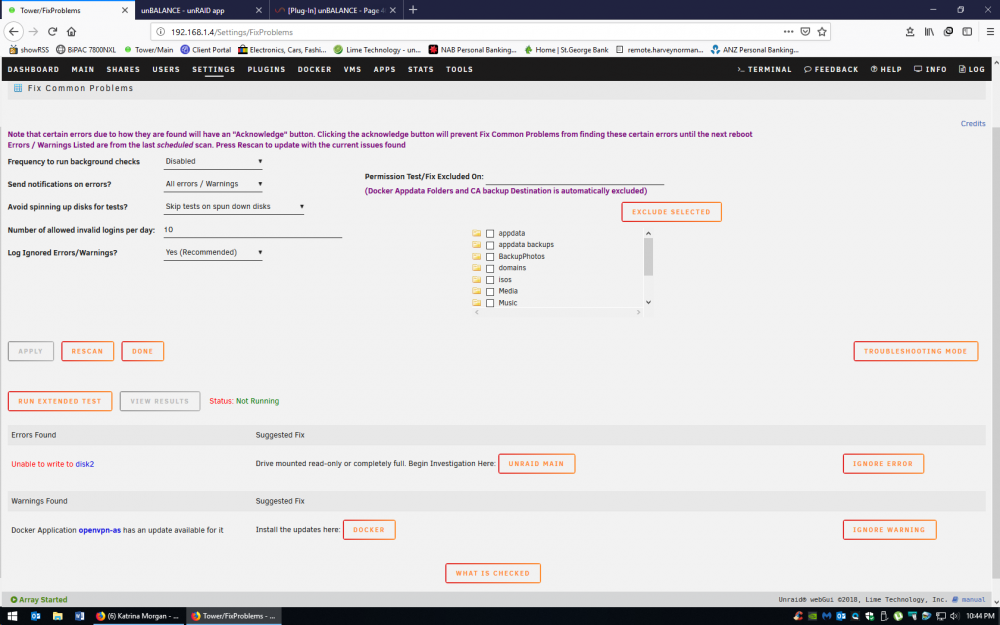The width and height of the screenshot is (1000, 625).
Task: Open Log in Unraid header
Action: (972, 69)
